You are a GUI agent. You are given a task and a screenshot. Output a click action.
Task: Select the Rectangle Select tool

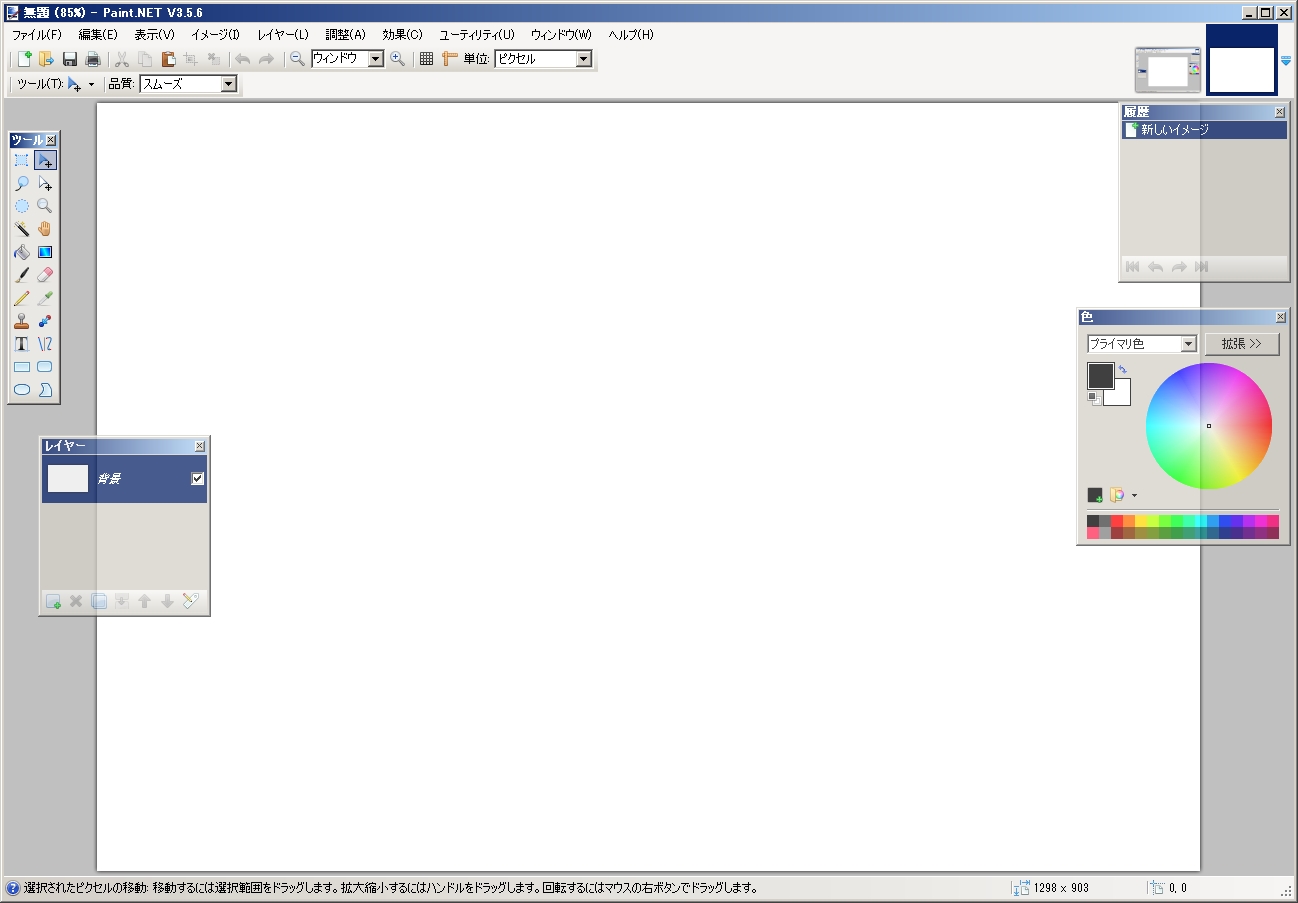21,160
